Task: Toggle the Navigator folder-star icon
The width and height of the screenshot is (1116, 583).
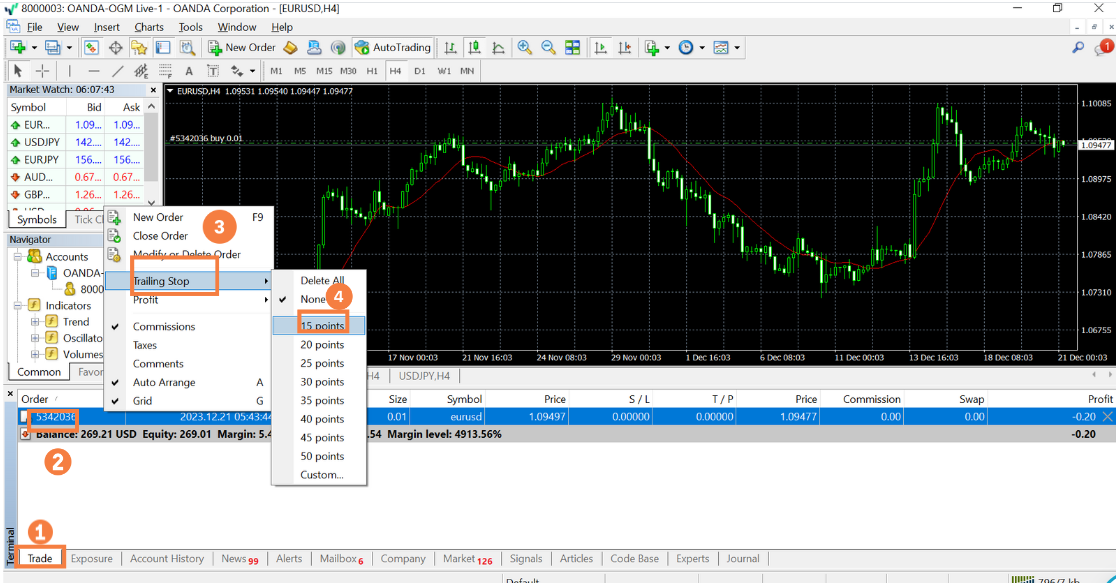Action: coord(139,48)
